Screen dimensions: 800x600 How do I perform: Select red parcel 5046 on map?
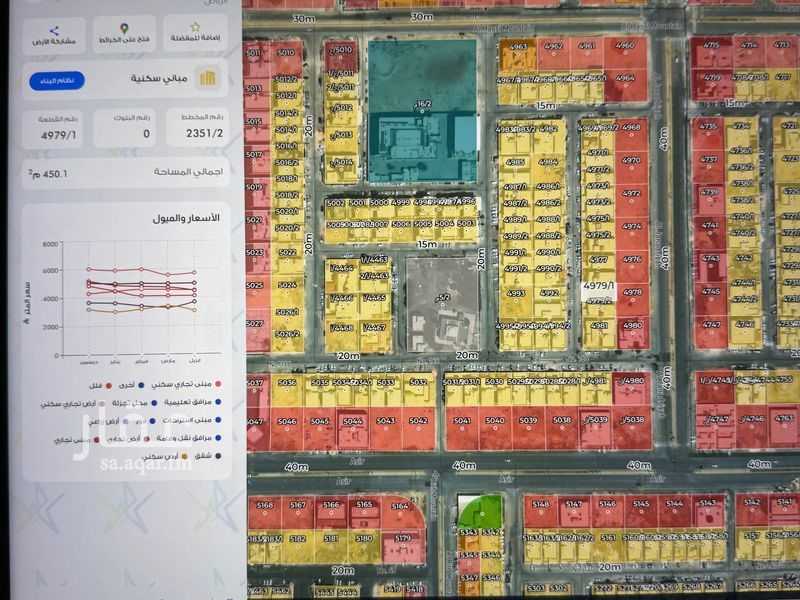point(287,429)
